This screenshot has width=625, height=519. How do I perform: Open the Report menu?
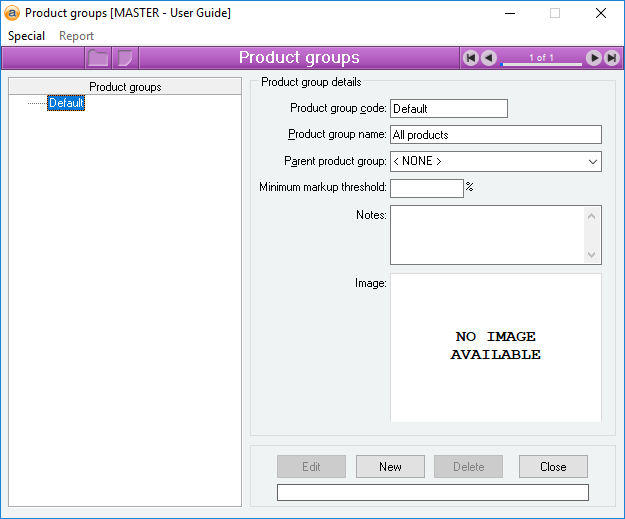coord(76,36)
